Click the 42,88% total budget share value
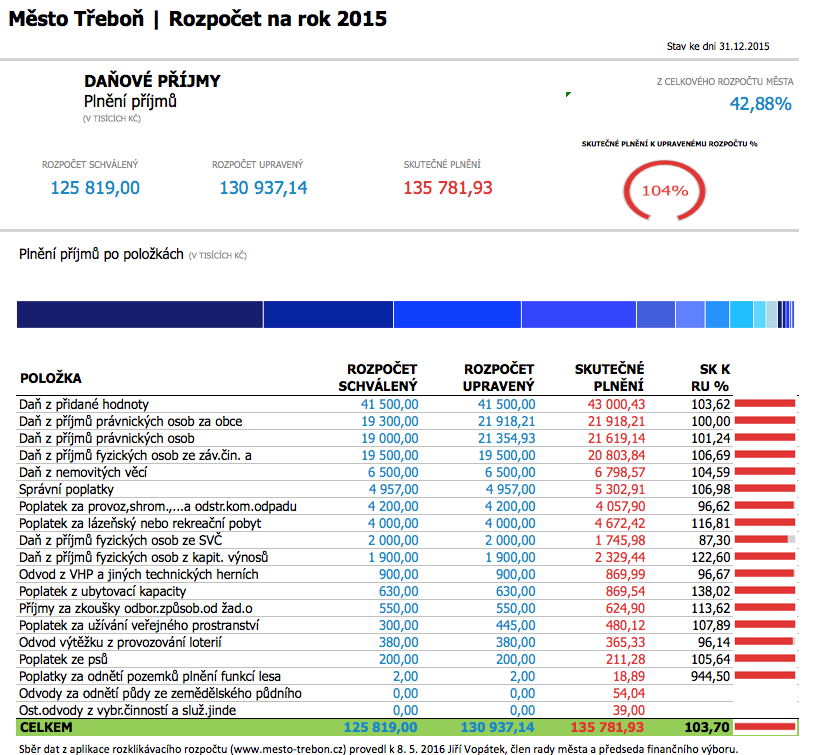This screenshot has width=835, height=755. [x=760, y=104]
